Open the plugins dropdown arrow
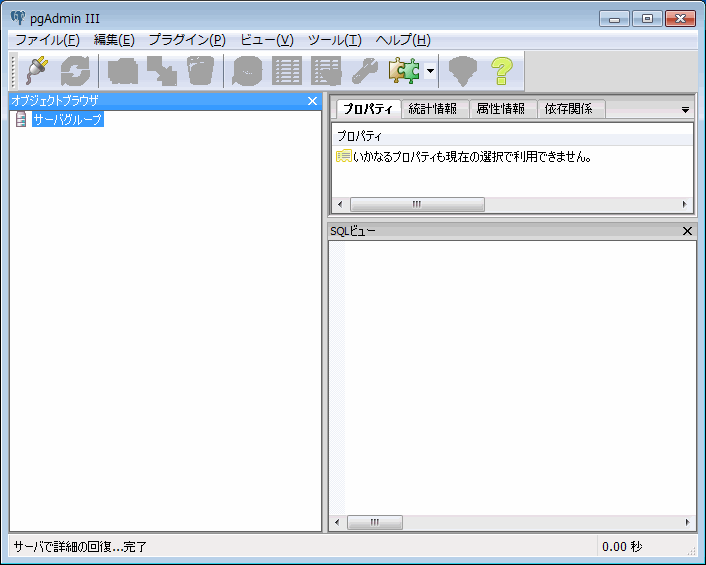 click(x=430, y=71)
